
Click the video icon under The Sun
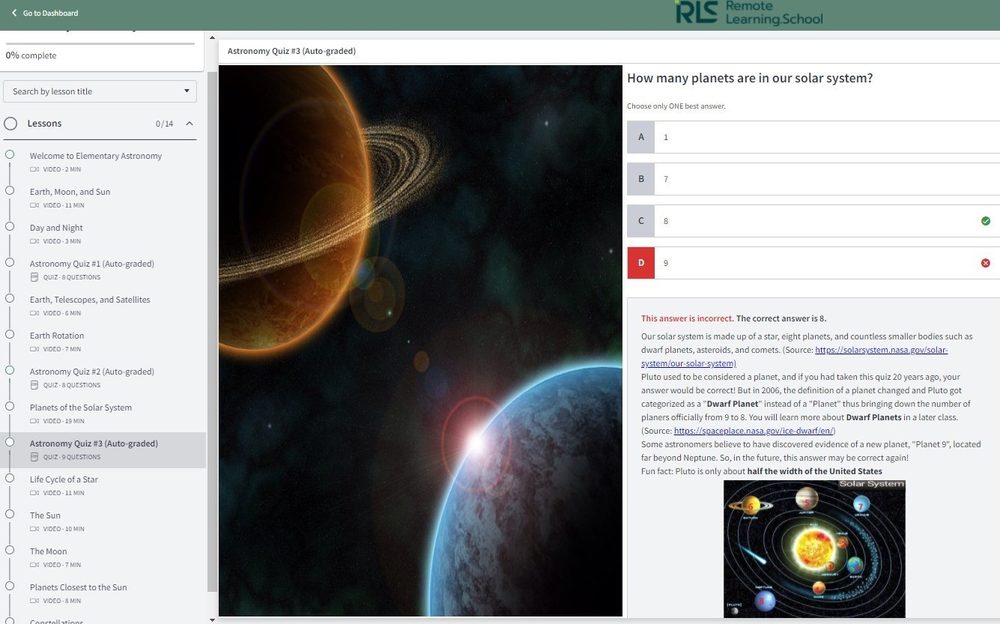pos(34,529)
